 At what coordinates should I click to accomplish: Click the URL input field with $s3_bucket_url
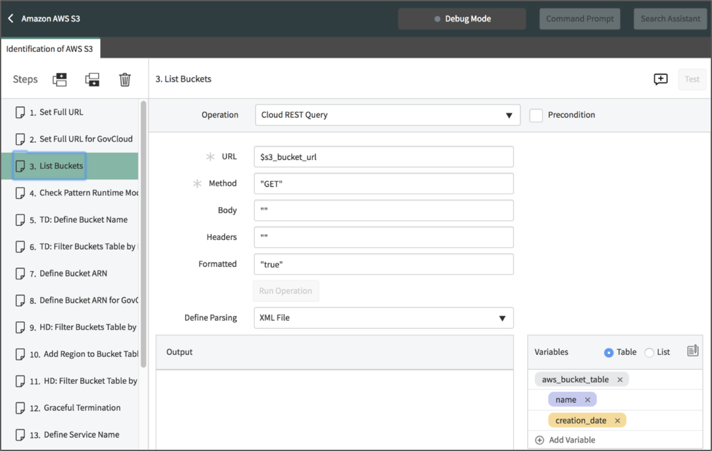pos(384,157)
